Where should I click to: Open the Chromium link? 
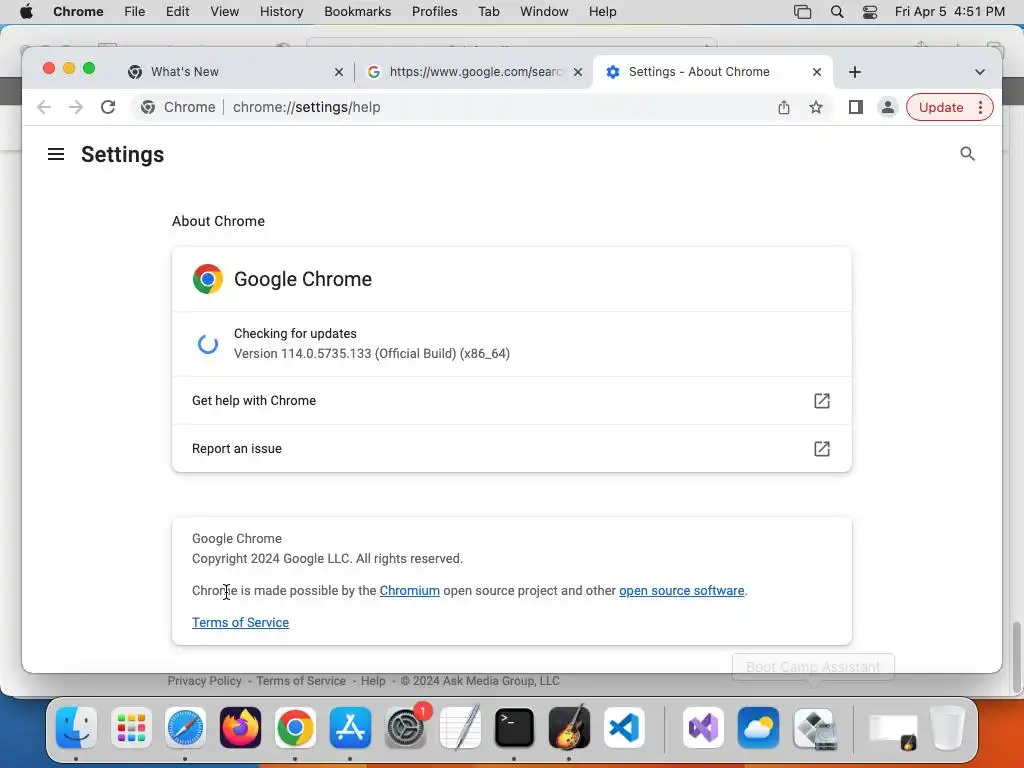(x=409, y=590)
